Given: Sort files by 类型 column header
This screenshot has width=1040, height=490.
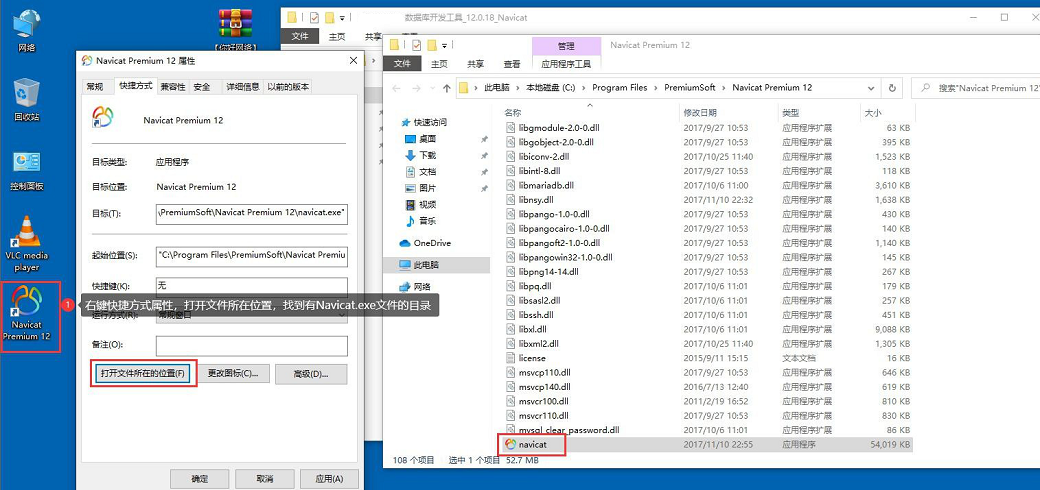Looking at the screenshot, I should [x=790, y=113].
